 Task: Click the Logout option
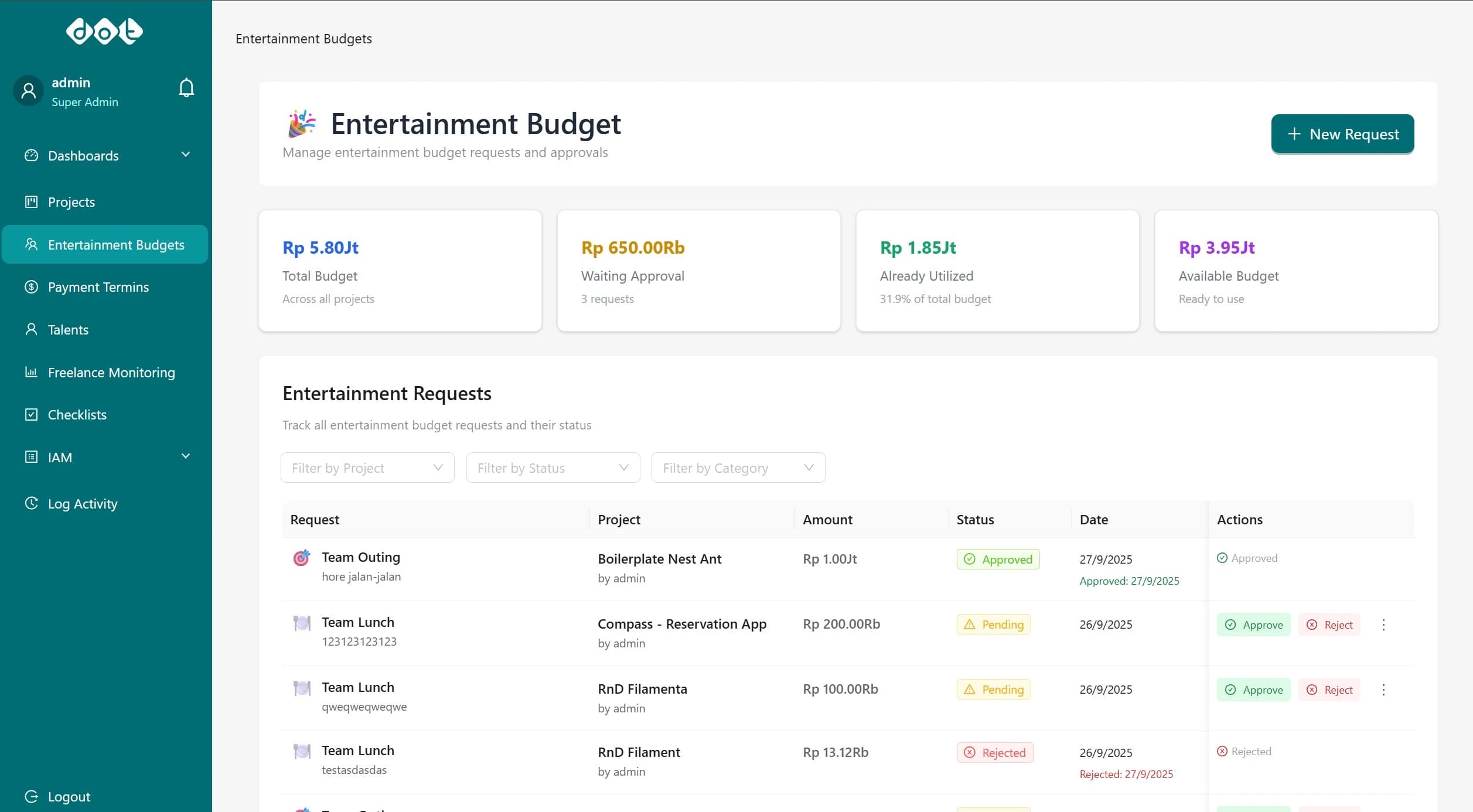coord(69,796)
